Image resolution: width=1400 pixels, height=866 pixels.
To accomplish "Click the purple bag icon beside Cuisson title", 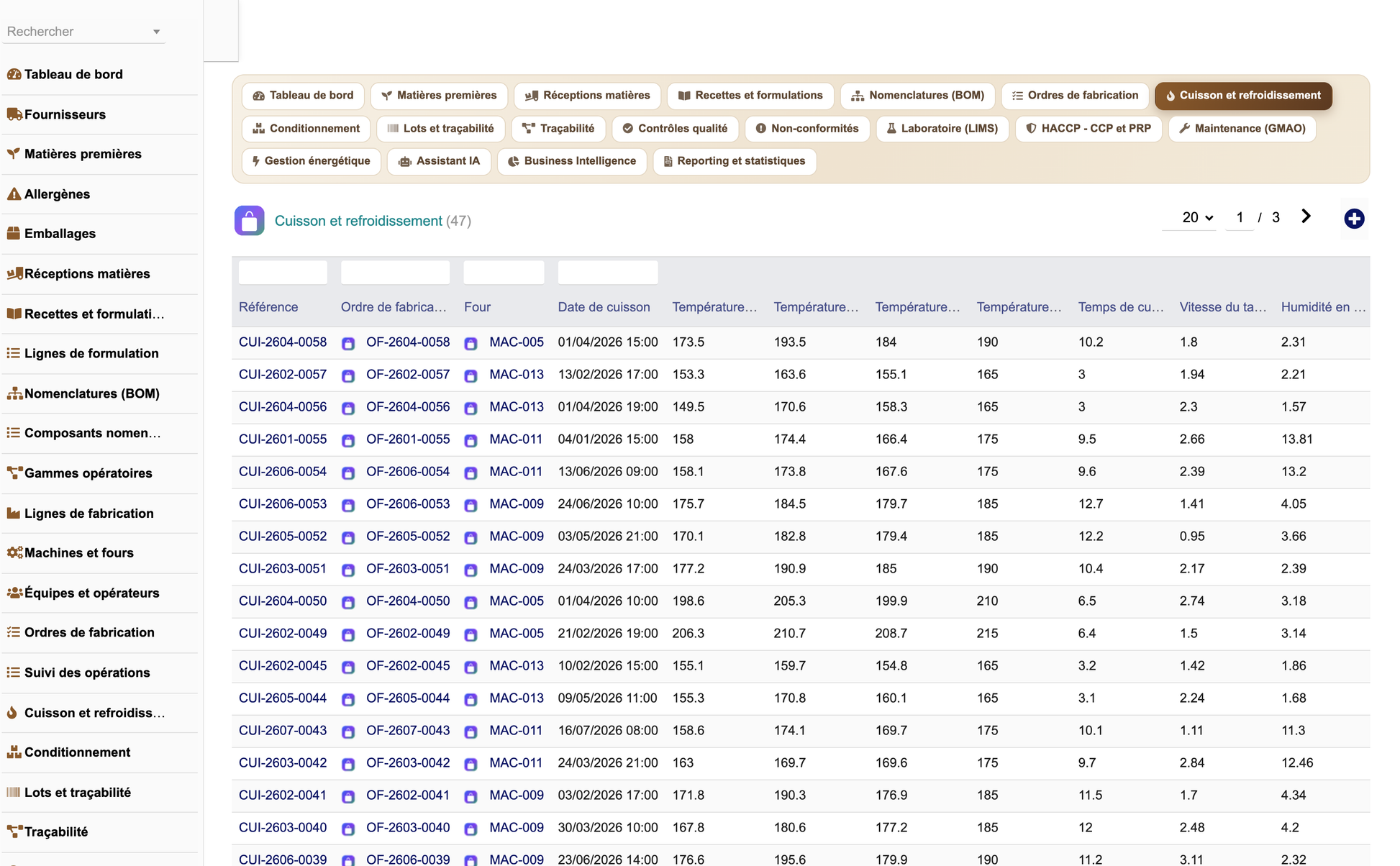I will (x=249, y=221).
